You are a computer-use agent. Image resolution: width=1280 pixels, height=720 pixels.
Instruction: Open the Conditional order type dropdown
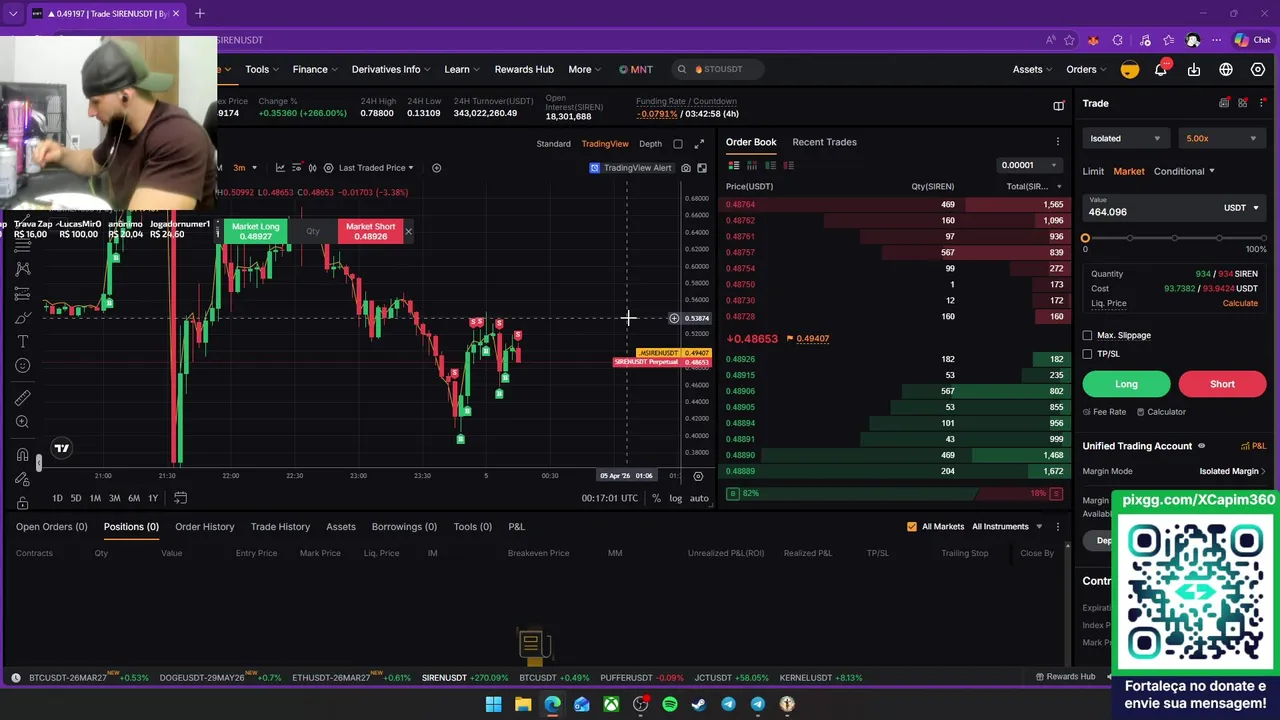1184,172
